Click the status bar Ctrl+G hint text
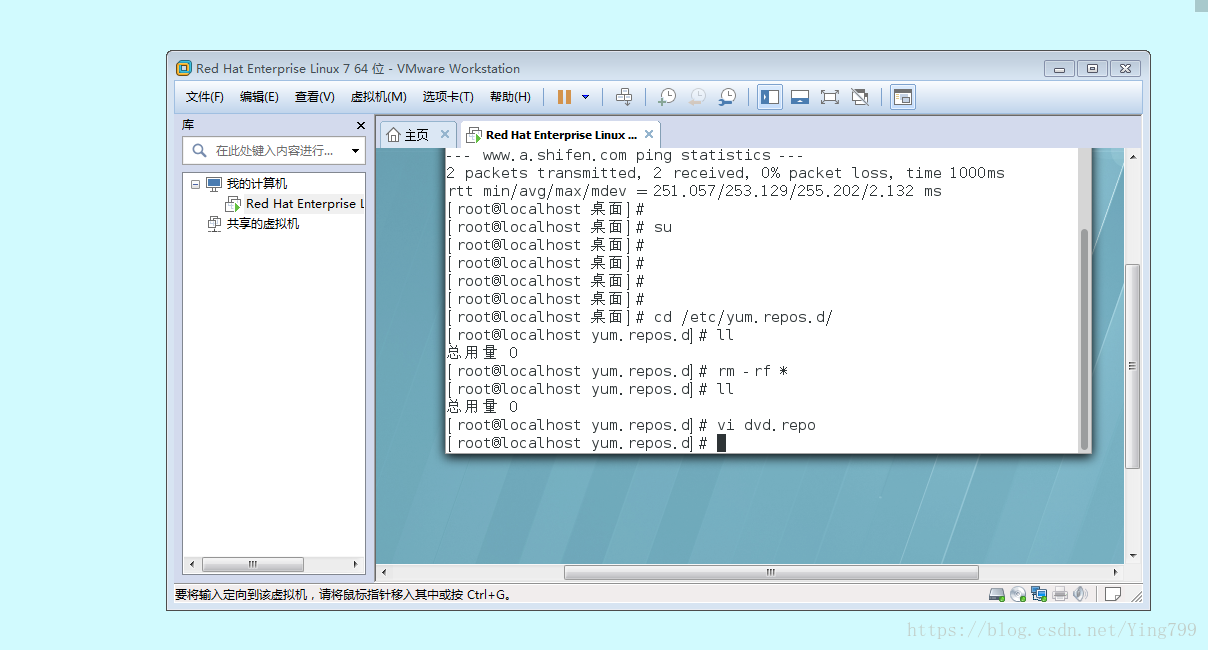 tap(344, 594)
